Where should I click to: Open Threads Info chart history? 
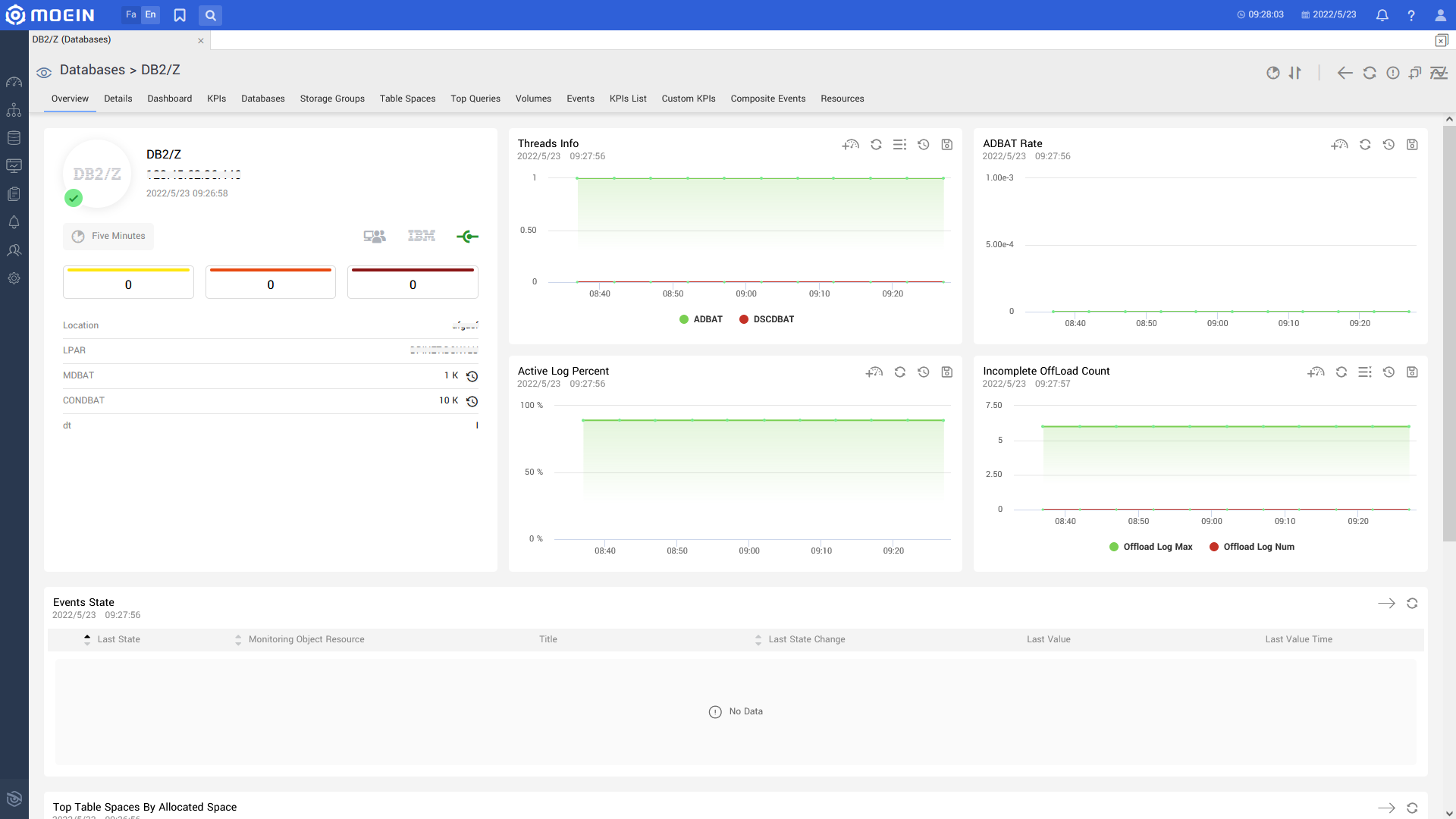(923, 144)
